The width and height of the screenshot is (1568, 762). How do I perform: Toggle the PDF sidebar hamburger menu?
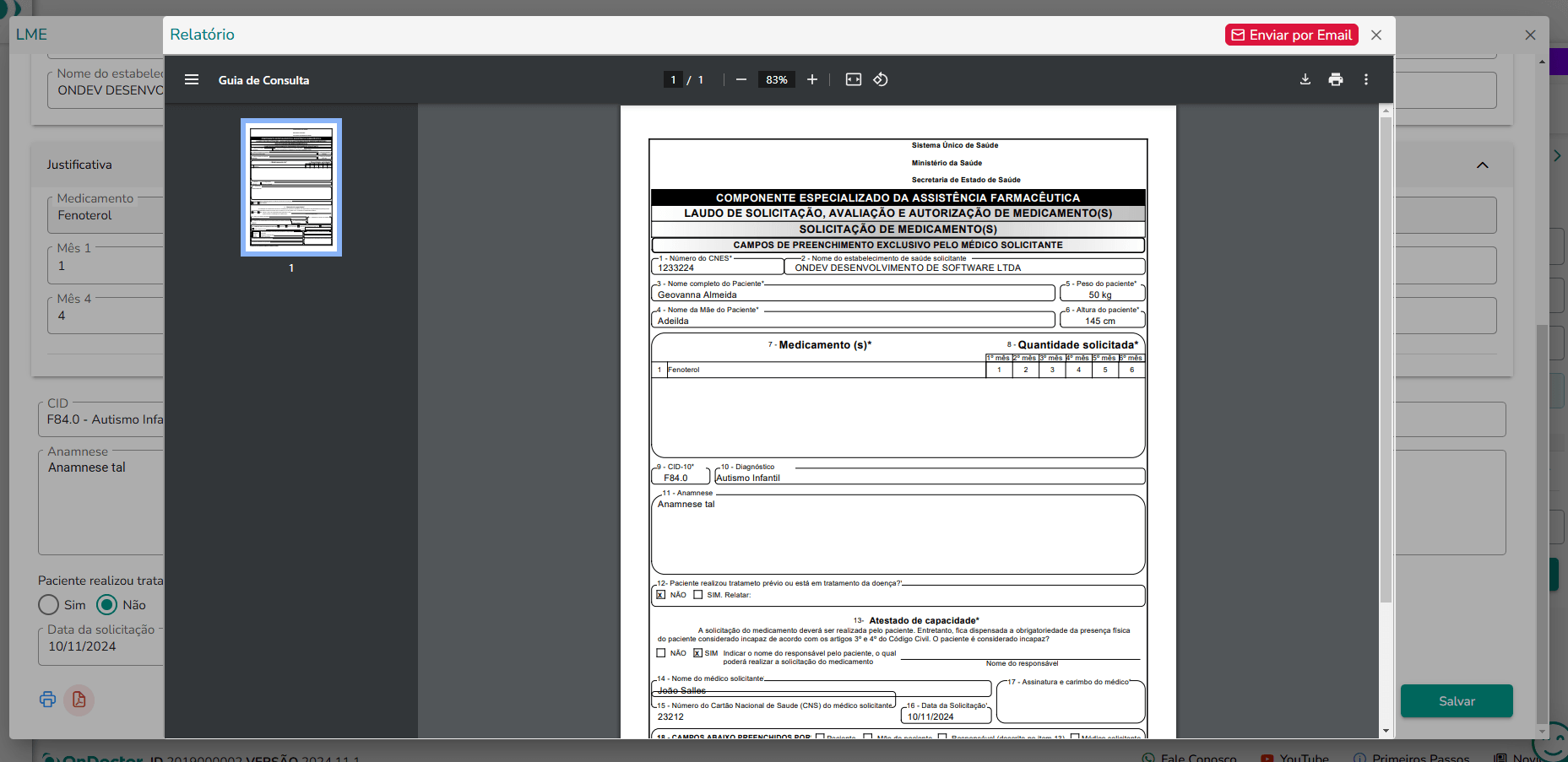coord(192,79)
